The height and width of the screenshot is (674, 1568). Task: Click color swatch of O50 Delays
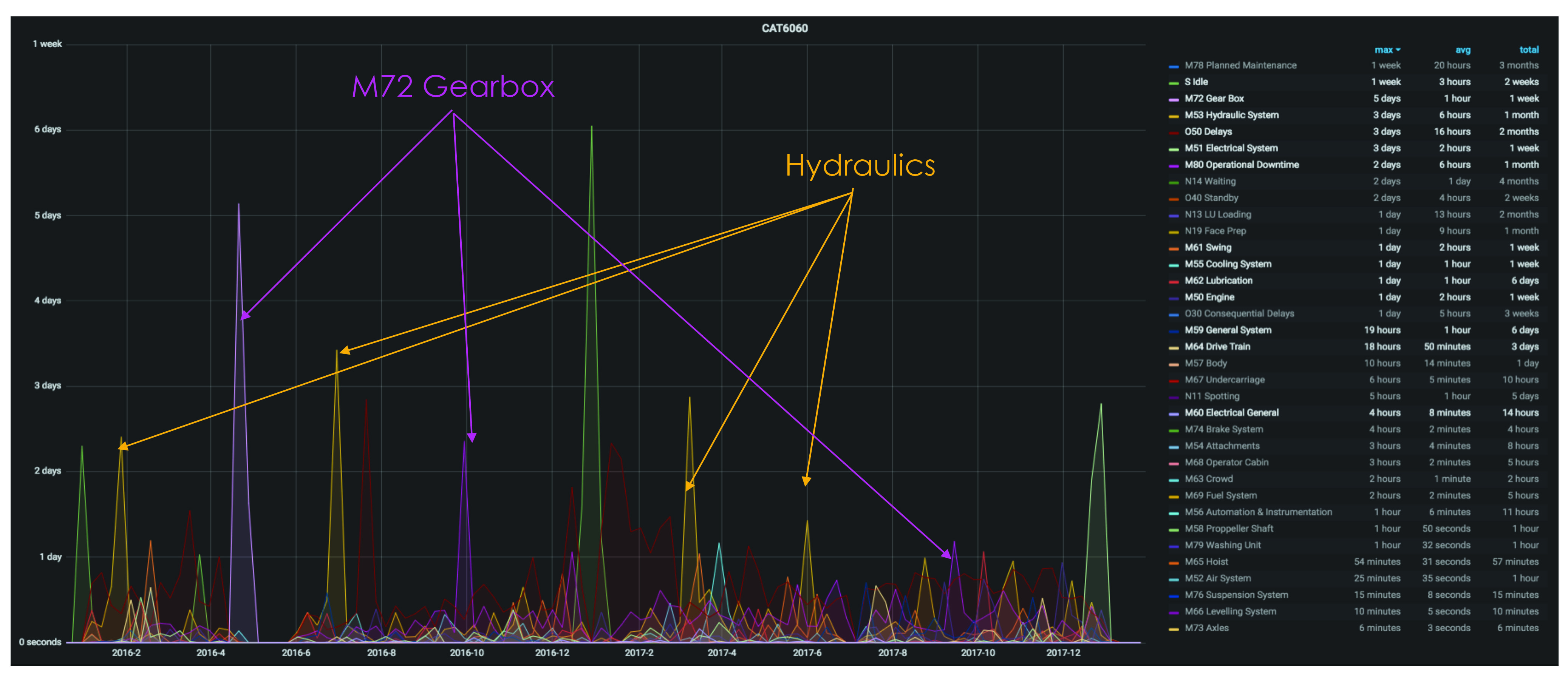click(1174, 133)
